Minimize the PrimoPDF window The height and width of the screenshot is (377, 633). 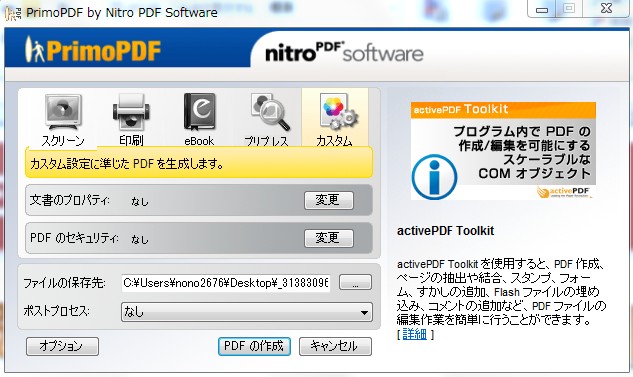541,9
